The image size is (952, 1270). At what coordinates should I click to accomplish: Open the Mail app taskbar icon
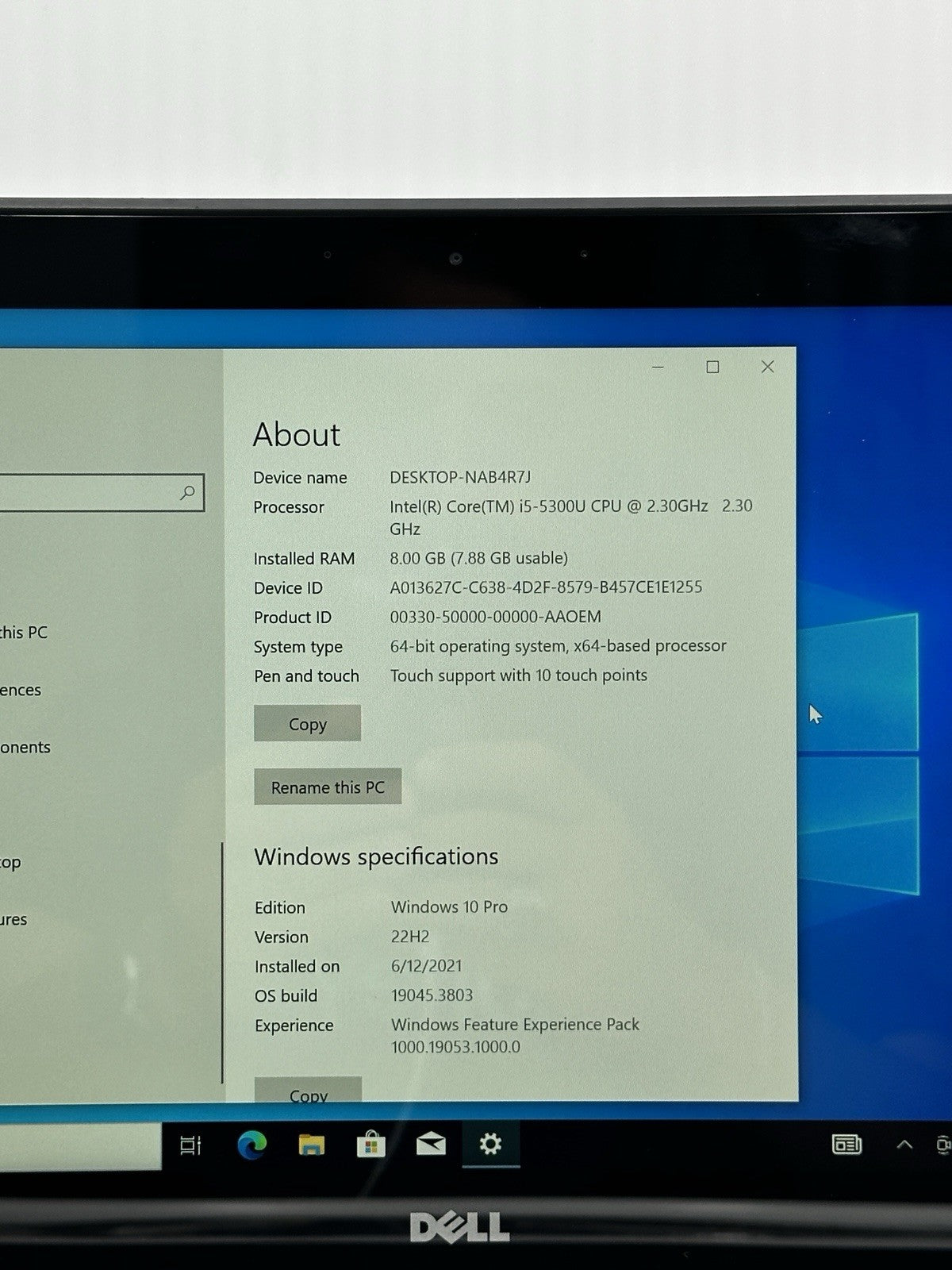[x=431, y=1144]
